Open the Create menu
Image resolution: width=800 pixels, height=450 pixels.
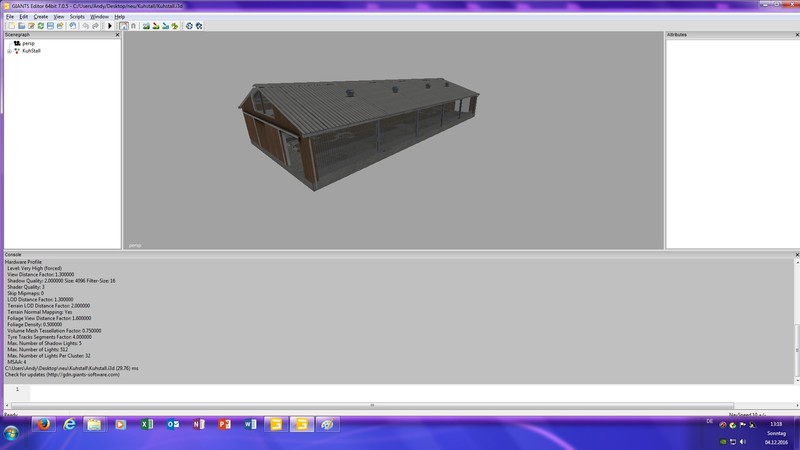click(40, 17)
